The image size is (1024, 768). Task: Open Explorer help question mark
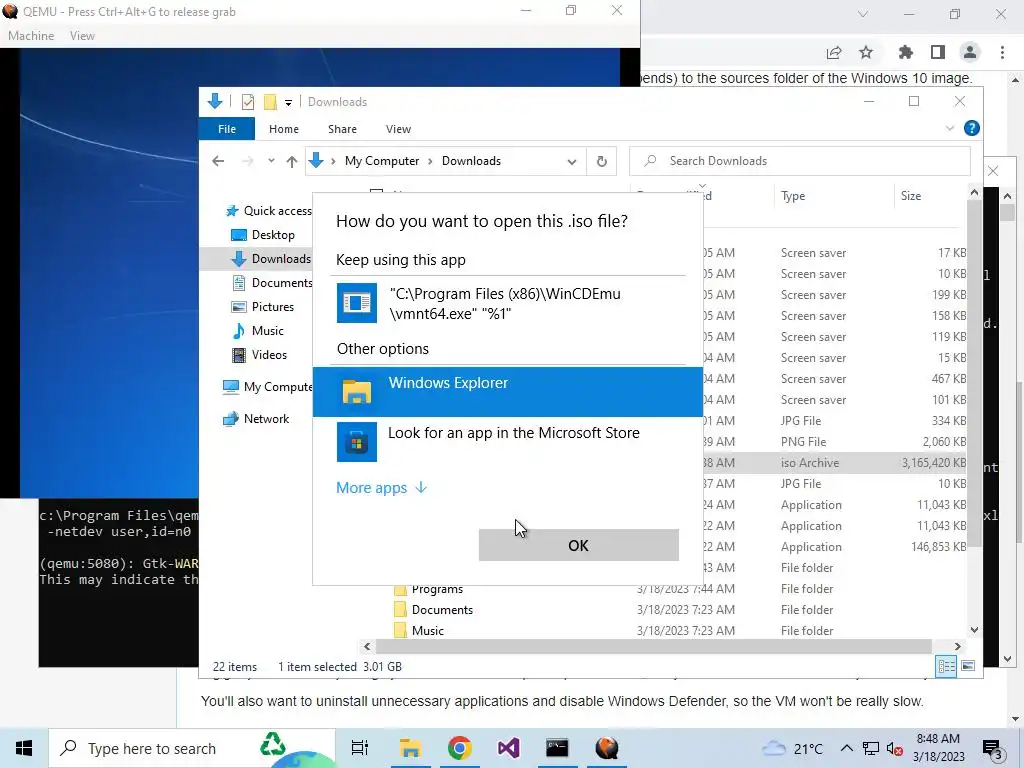pos(972,129)
